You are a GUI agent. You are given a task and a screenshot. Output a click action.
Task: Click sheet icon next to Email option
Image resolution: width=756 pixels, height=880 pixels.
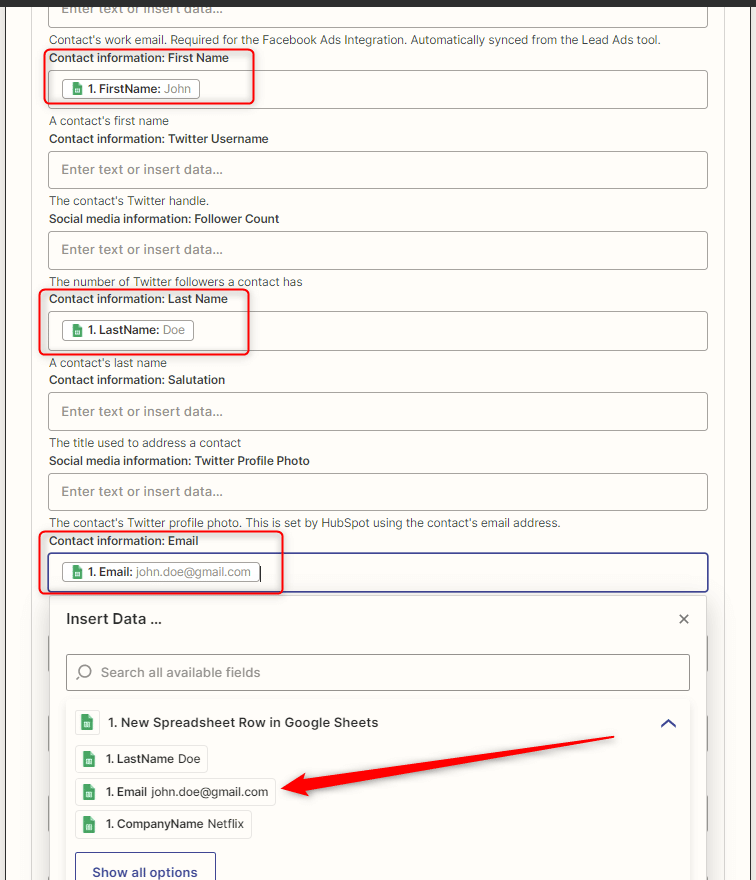[89, 792]
